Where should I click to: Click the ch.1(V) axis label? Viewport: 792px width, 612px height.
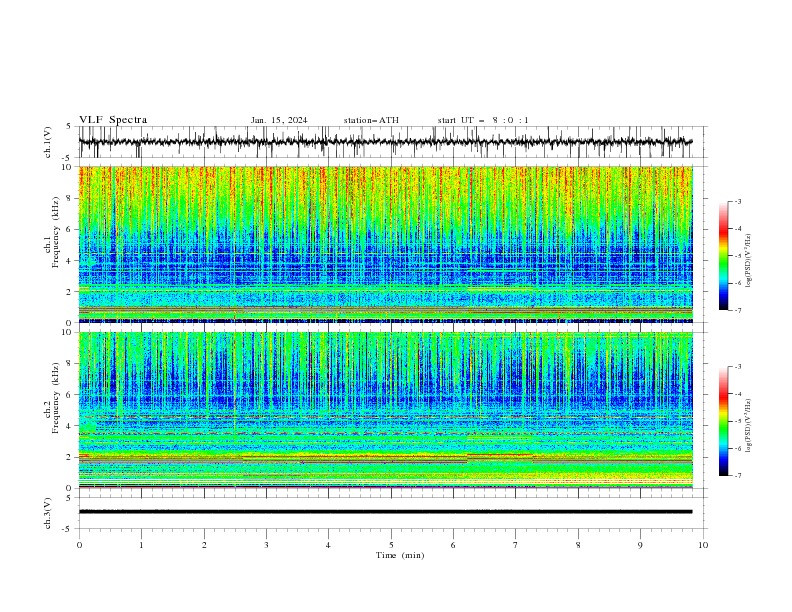pos(48,142)
